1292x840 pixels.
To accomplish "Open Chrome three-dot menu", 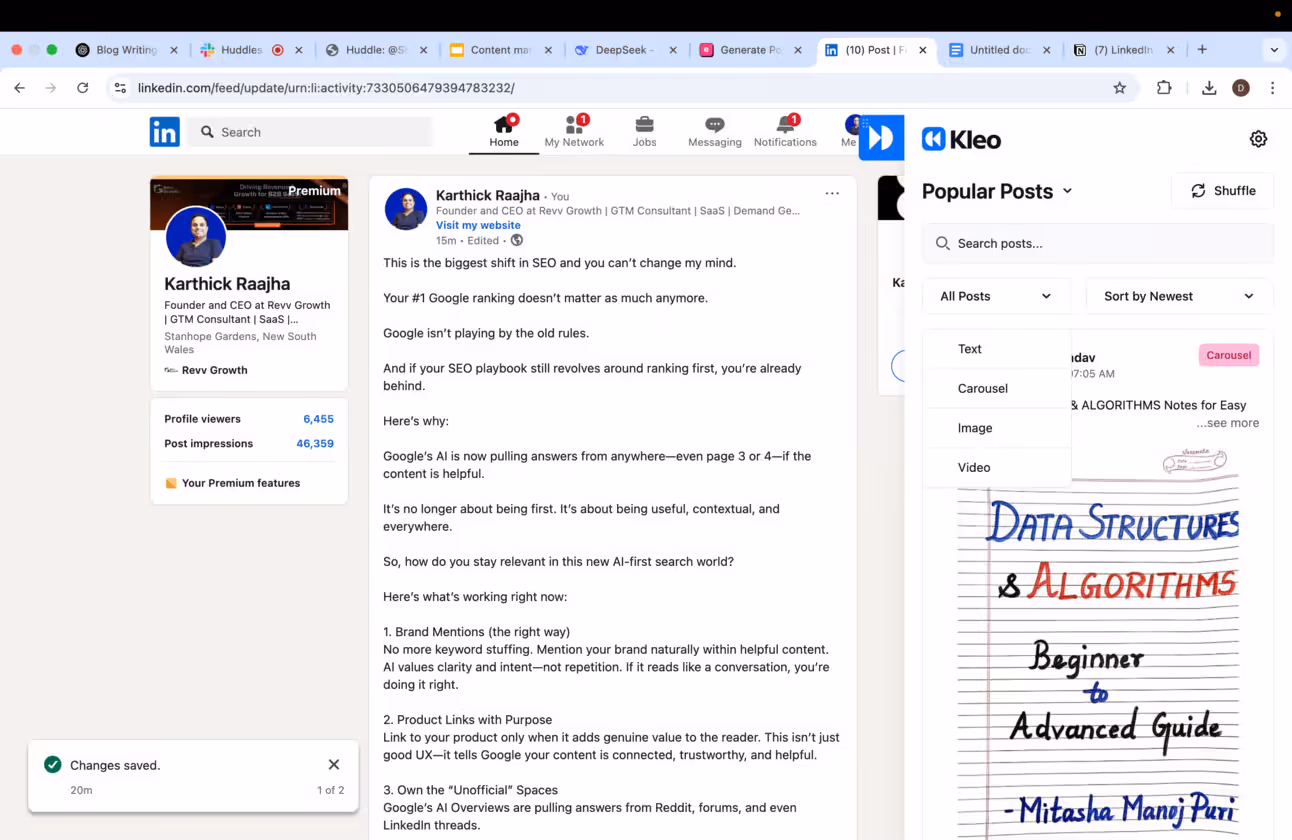I will click(x=1272, y=88).
